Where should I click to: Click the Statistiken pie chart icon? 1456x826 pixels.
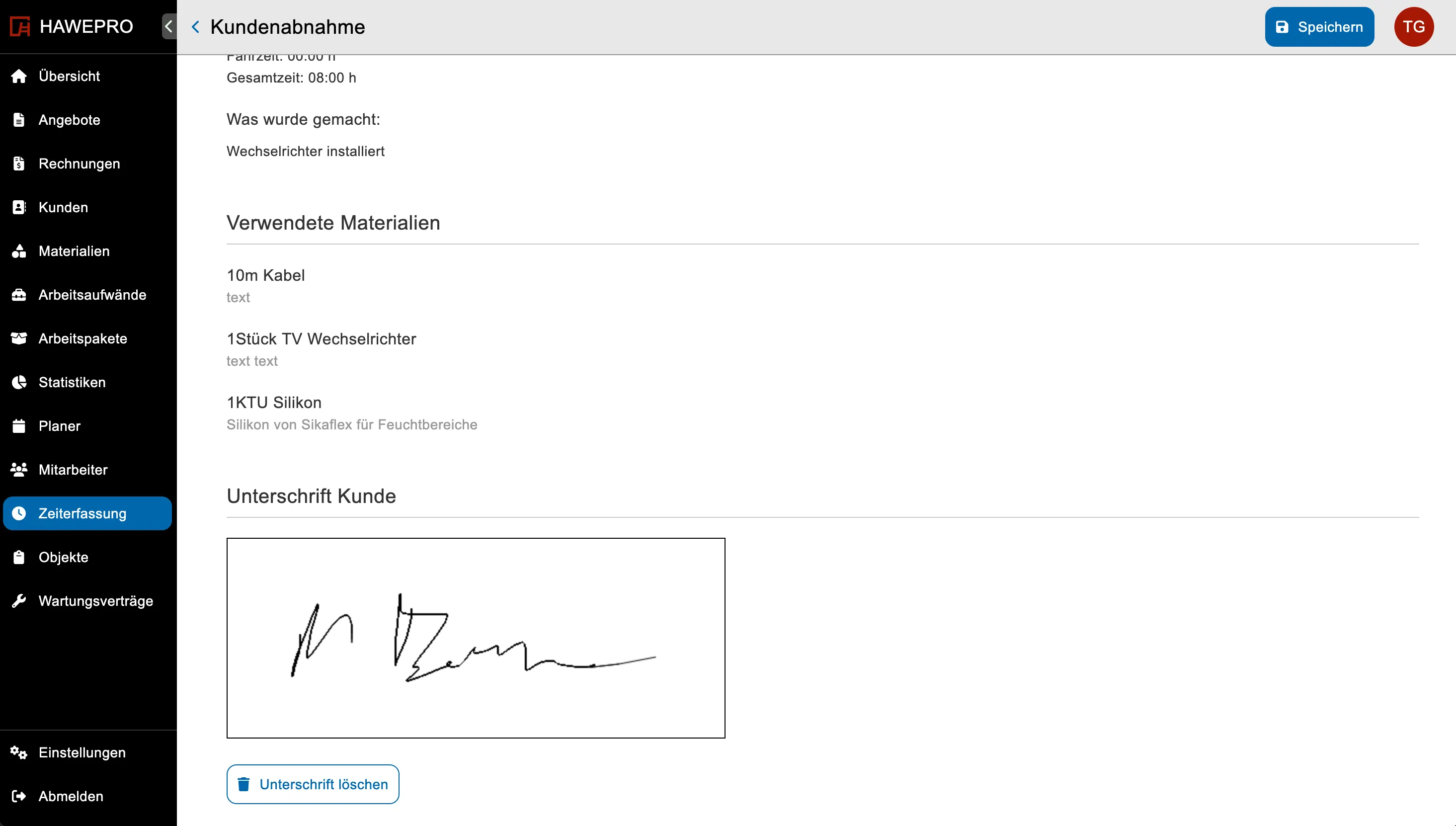19,382
